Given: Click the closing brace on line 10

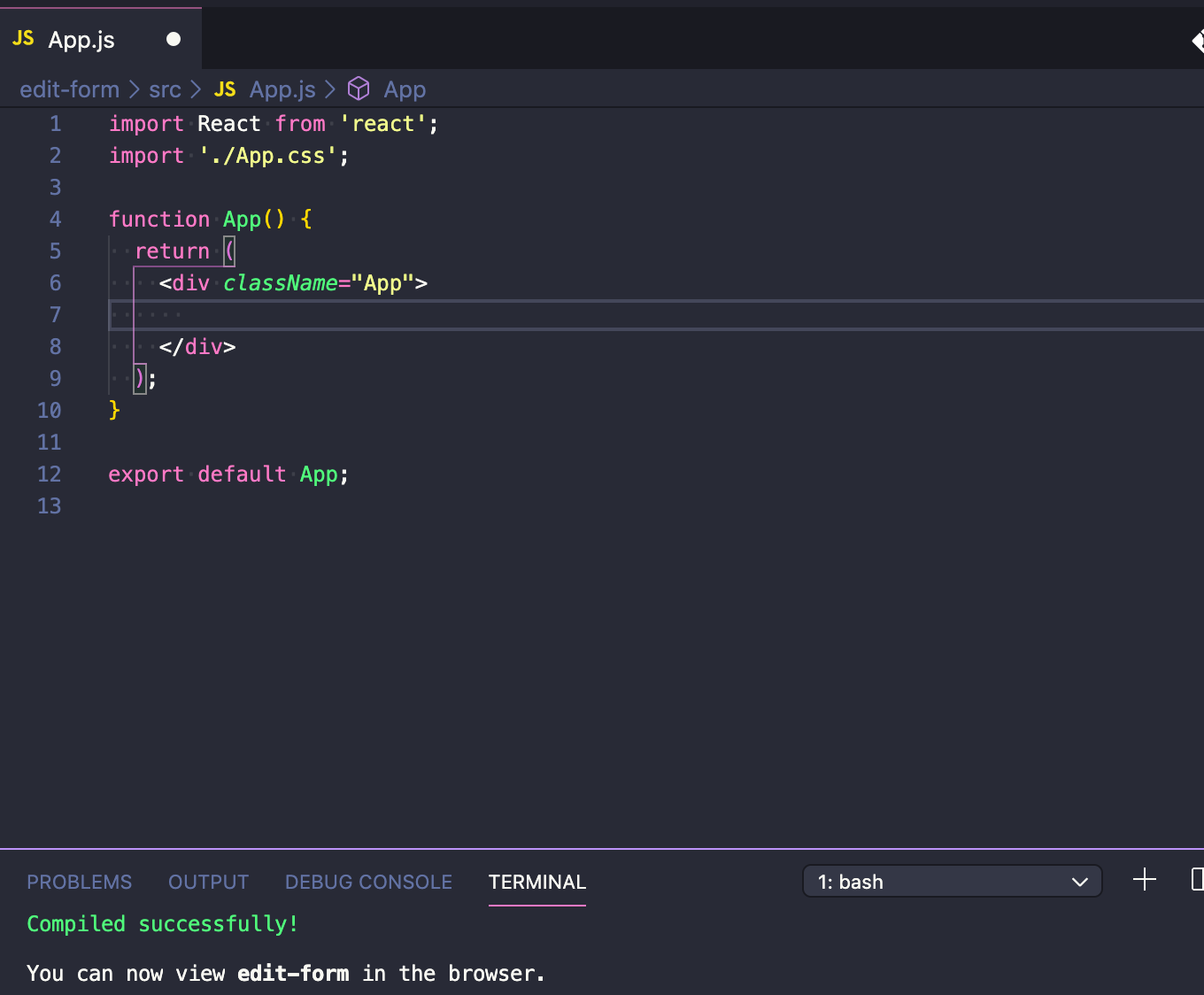Looking at the screenshot, I should [x=114, y=410].
